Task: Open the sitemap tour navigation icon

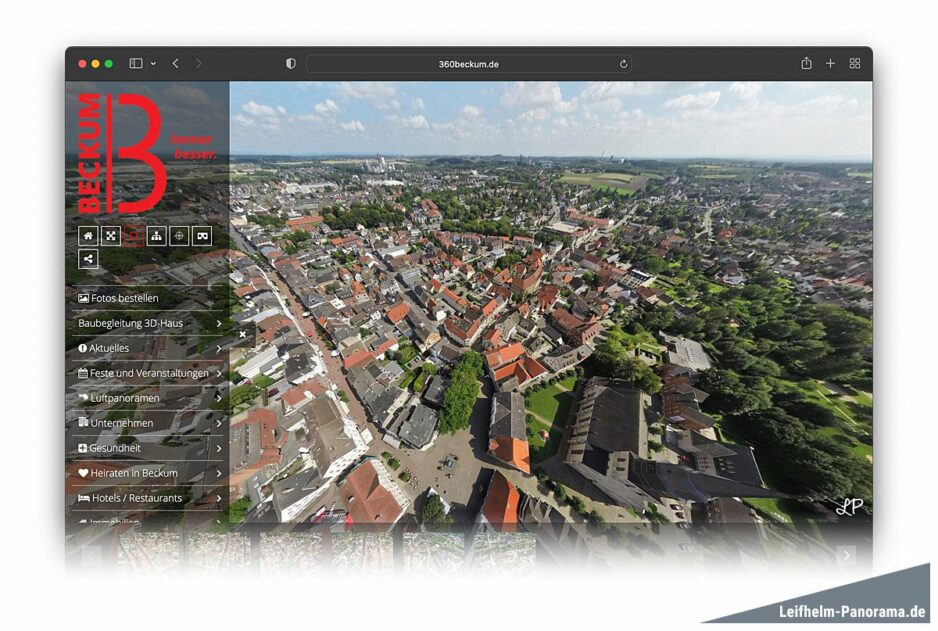Action: click(x=156, y=236)
